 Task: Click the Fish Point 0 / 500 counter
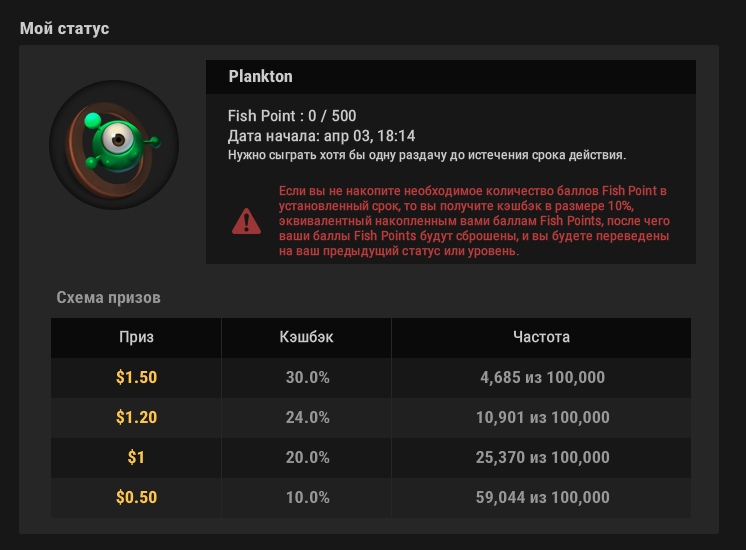click(x=292, y=116)
